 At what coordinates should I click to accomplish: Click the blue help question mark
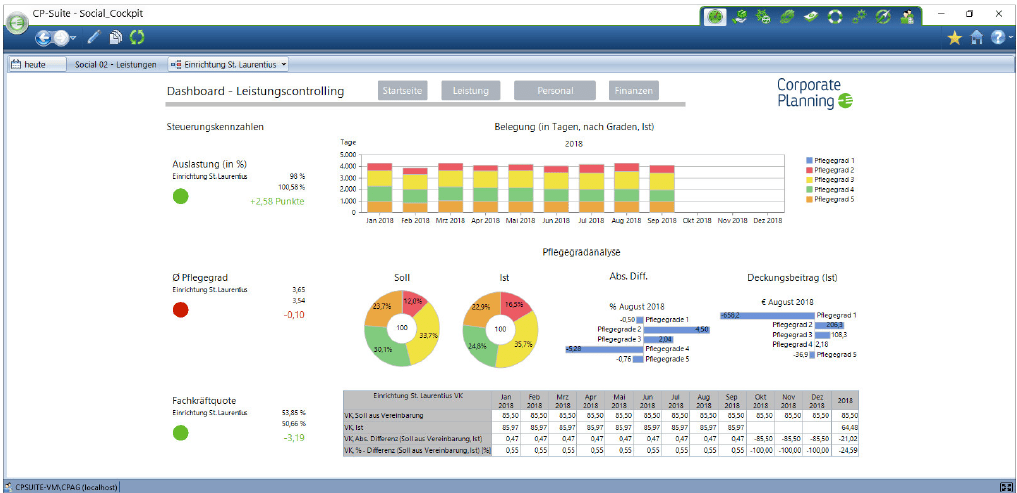click(996, 38)
